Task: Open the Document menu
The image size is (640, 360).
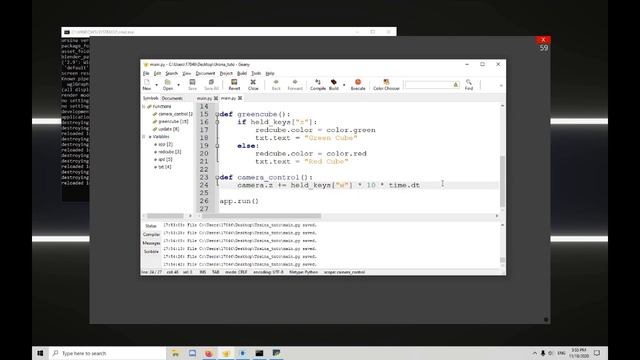Action: tap(205, 73)
